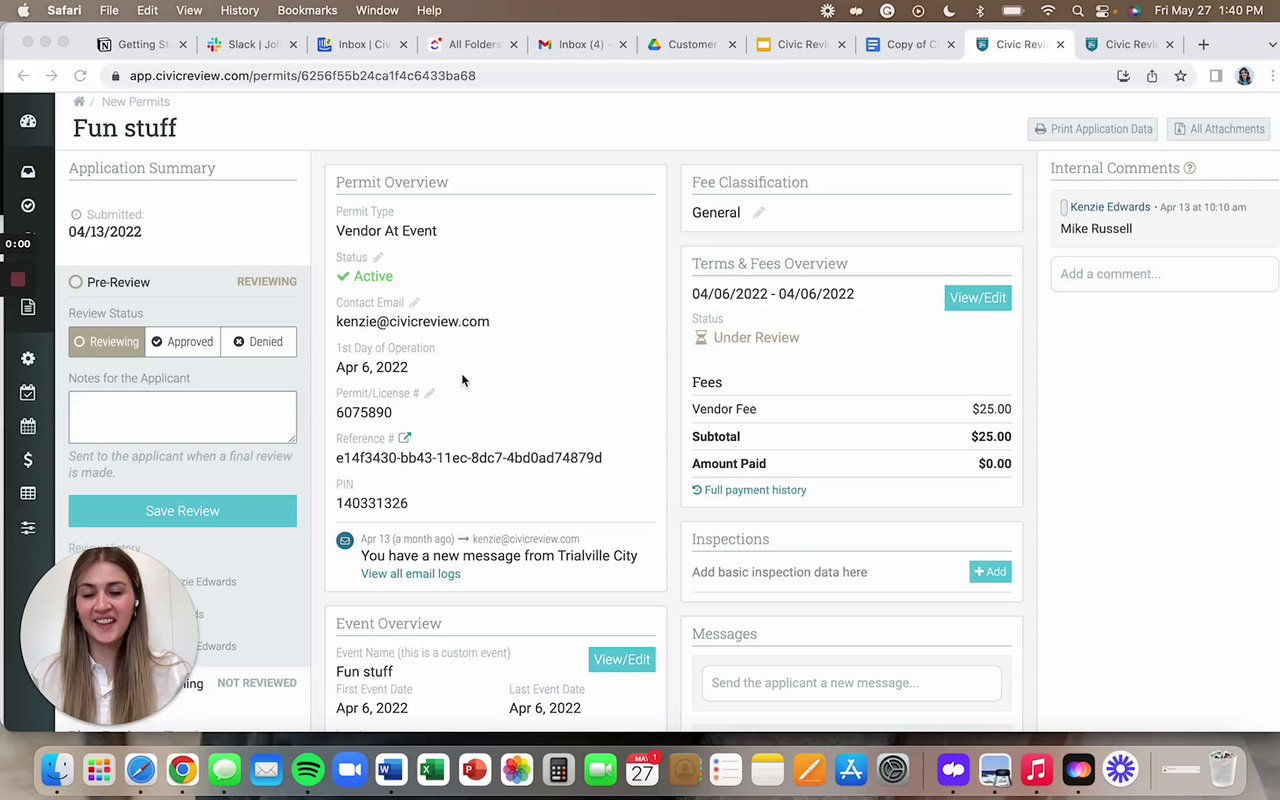Go to New Permits breadcrumb
Viewport: 1280px width, 800px height.
135,102
